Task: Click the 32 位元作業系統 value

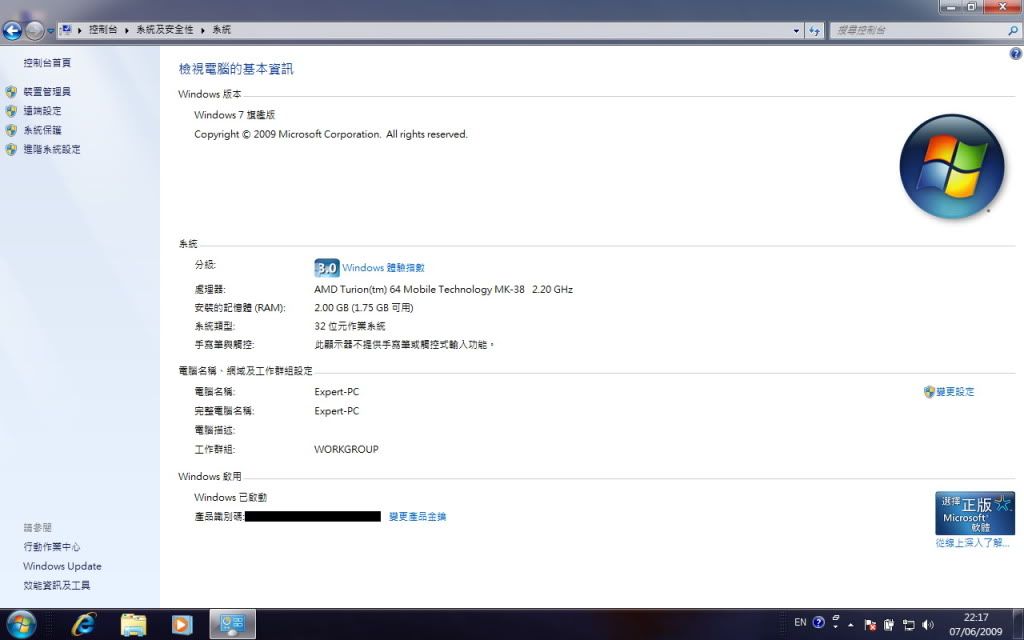Action: click(349, 326)
